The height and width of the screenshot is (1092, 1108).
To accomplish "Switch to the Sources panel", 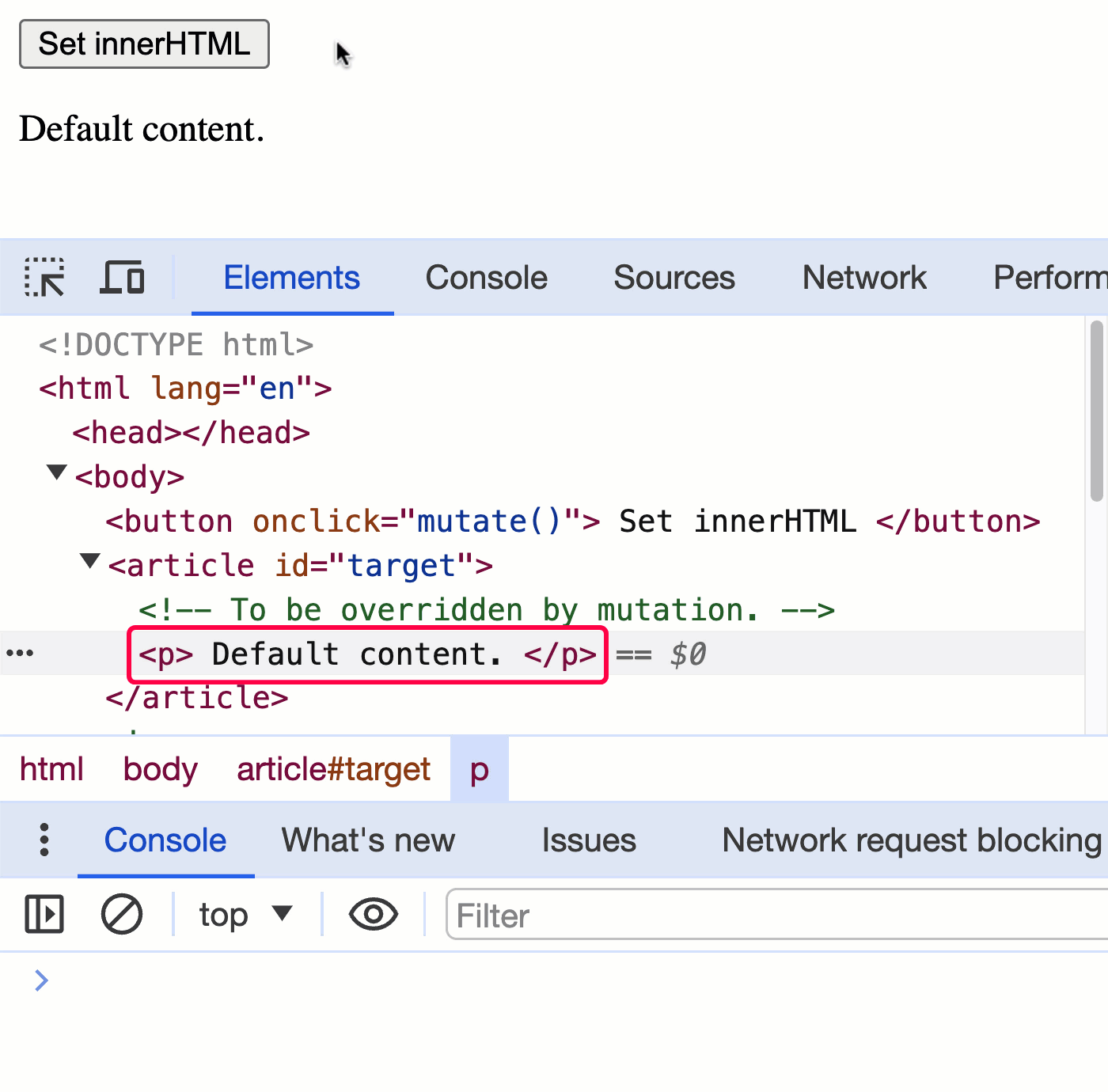I will tap(674, 278).
